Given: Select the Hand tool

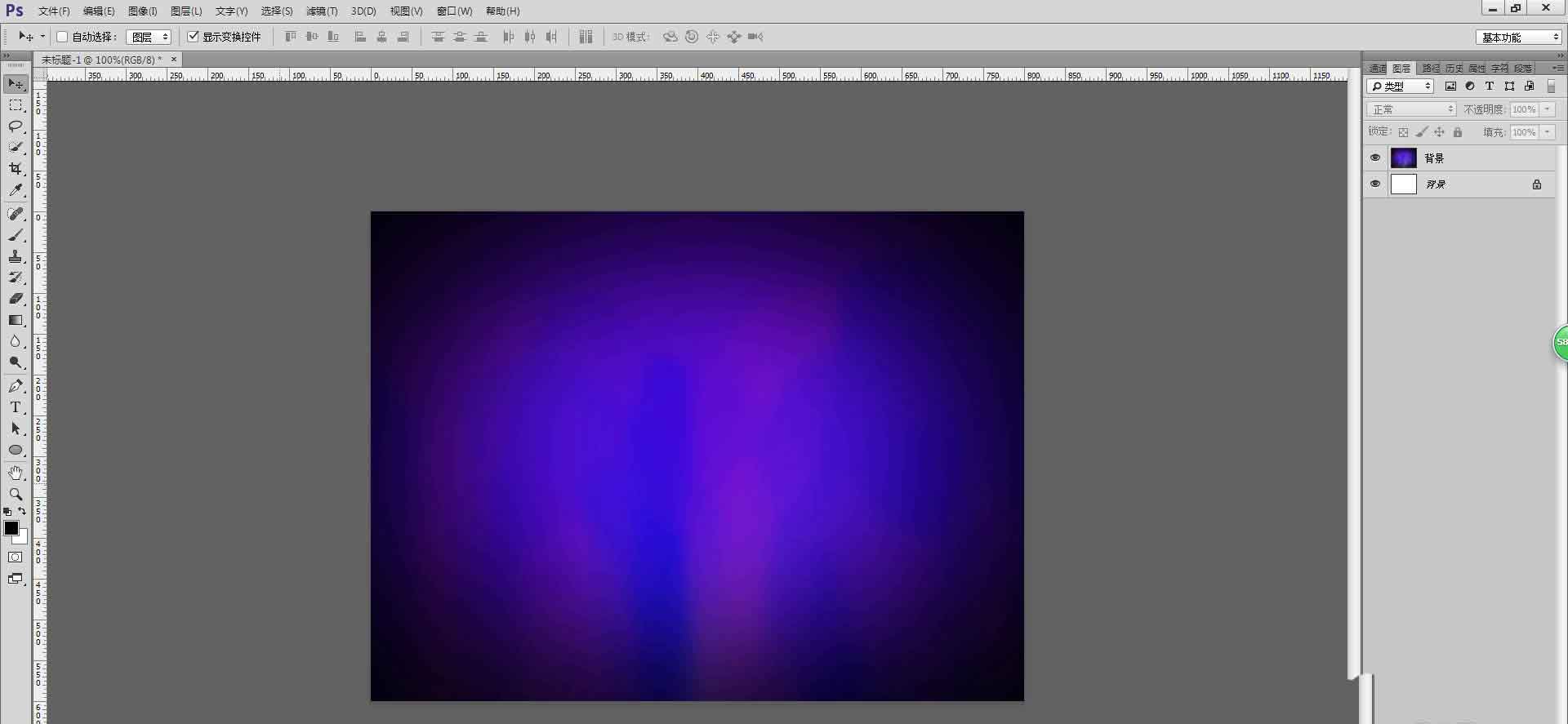Looking at the screenshot, I should pyautogui.click(x=16, y=473).
